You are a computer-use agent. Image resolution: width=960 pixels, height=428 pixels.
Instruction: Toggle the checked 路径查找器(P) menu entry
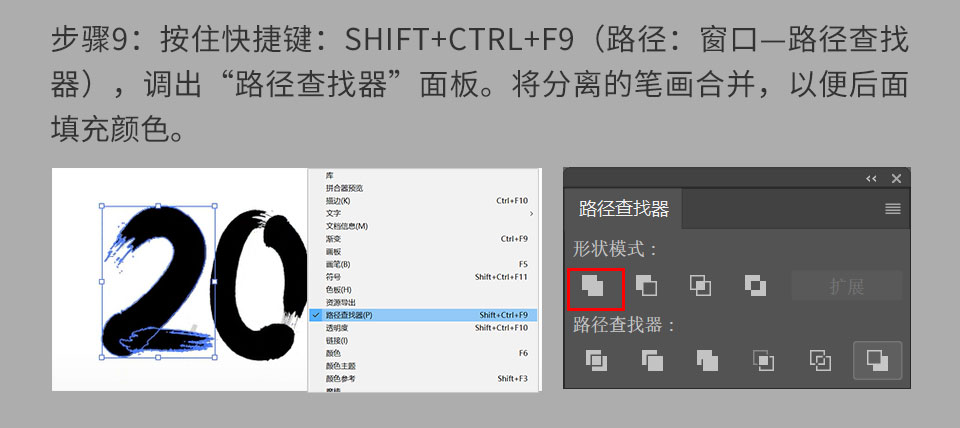pos(422,315)
